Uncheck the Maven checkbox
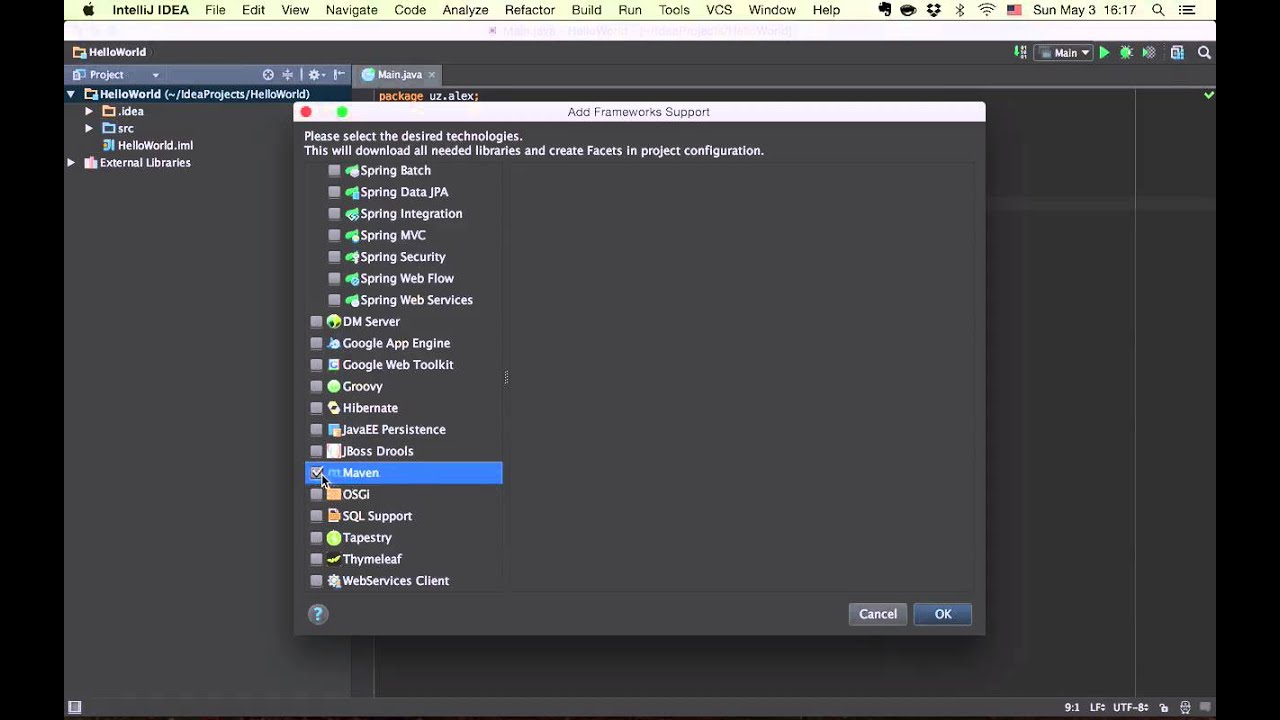The height and width of the screenshot is (720, 1280). tap(316, 473)
